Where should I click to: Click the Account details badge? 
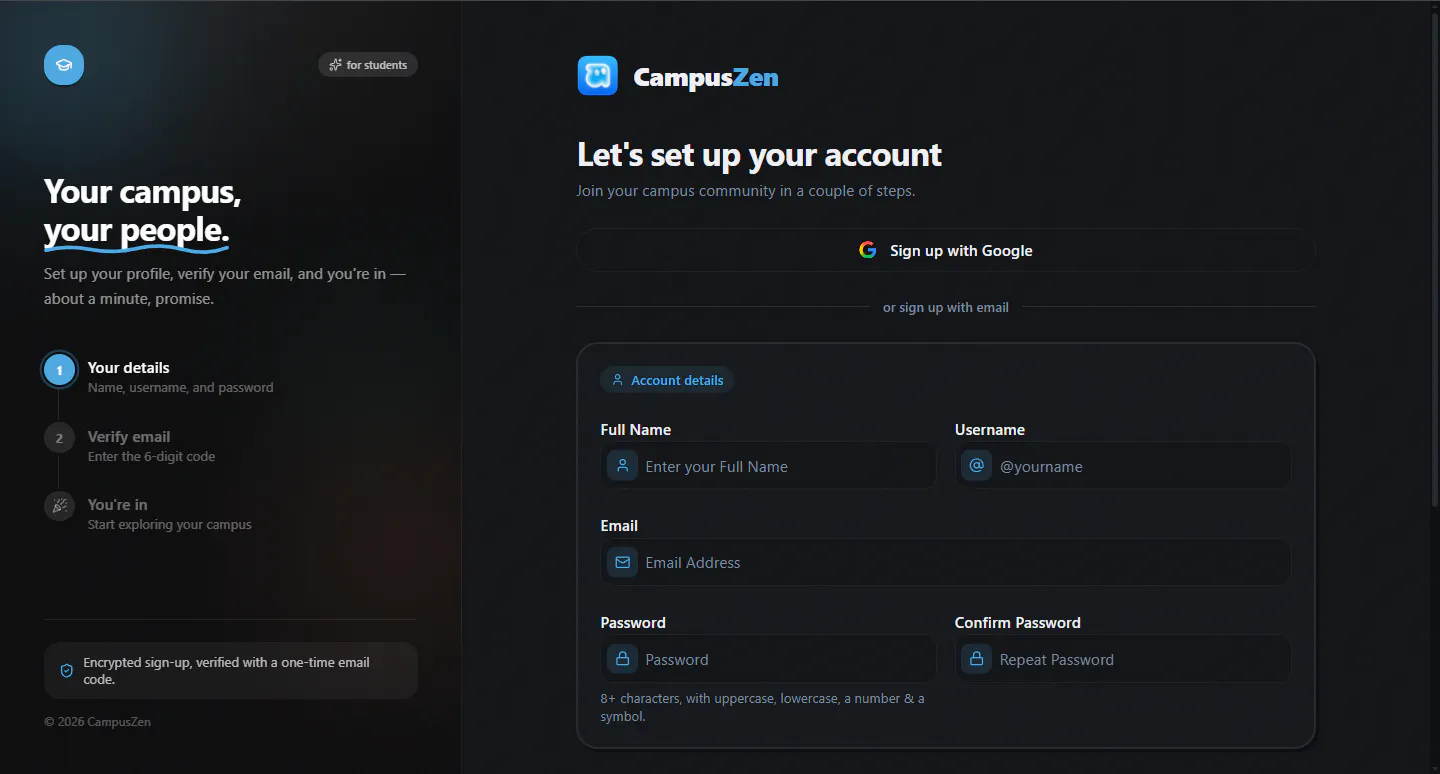[x=667, y=380]
